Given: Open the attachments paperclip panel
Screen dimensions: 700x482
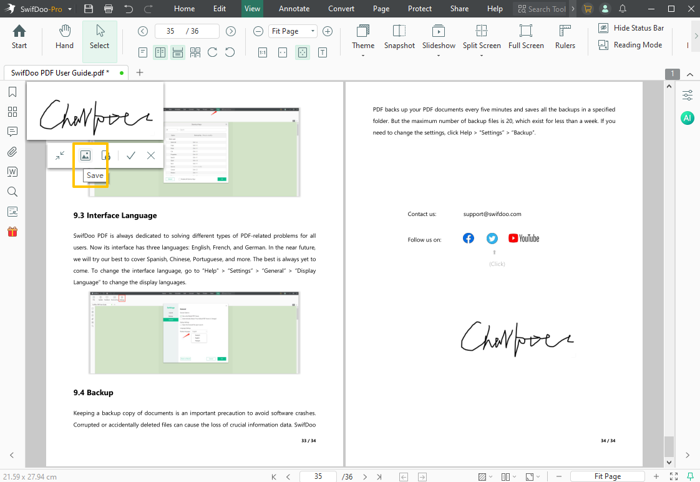Looking at the screenshot, I should [12, 152].
